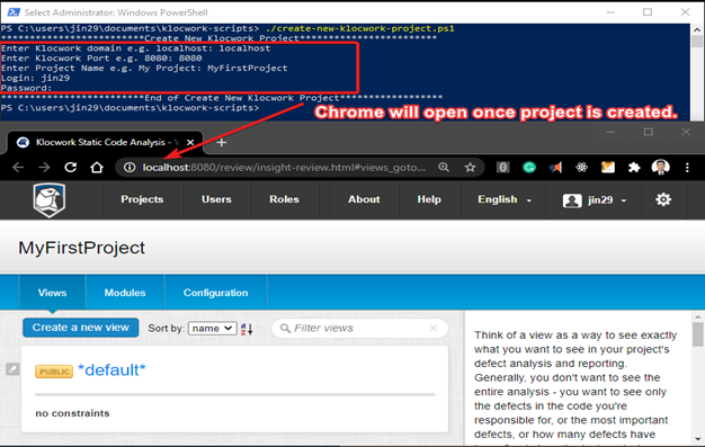Click the React developer tools extension
This screenshot has height=447, width=705.
(x=582, y=167)
